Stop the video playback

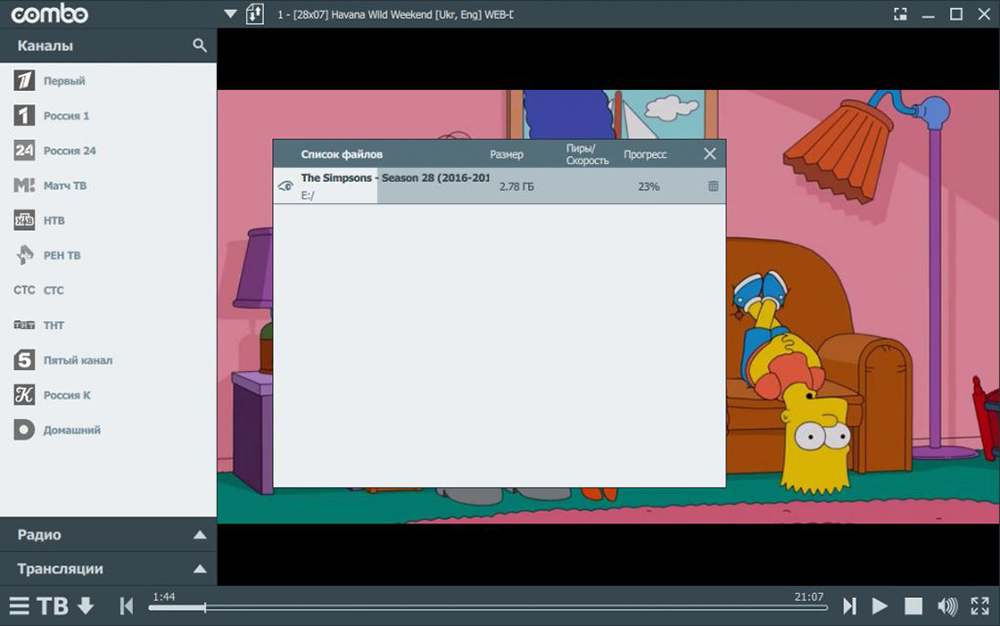click(913, 606)
